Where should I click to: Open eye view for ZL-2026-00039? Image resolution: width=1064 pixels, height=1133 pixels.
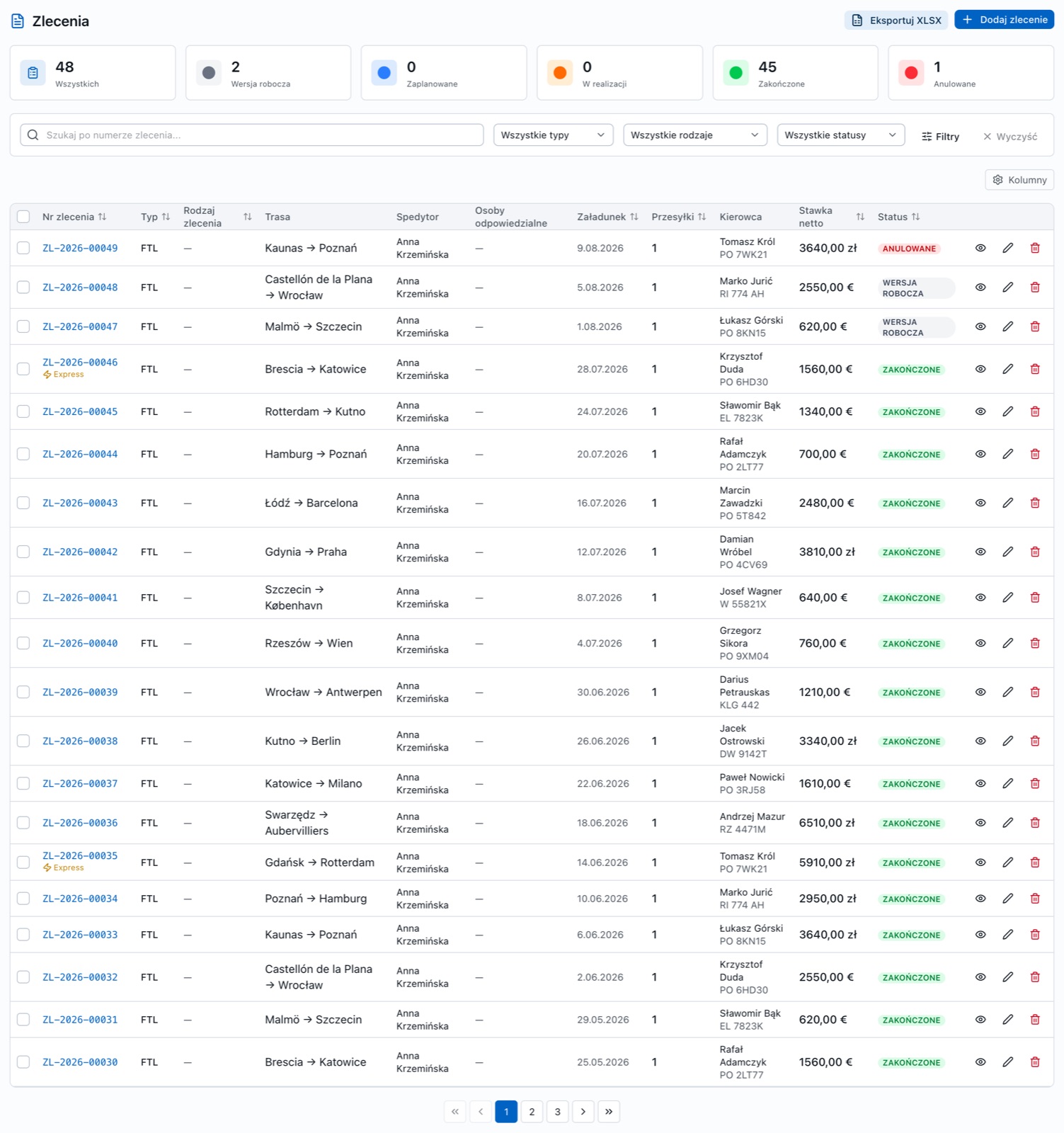[x=980, y=692]
